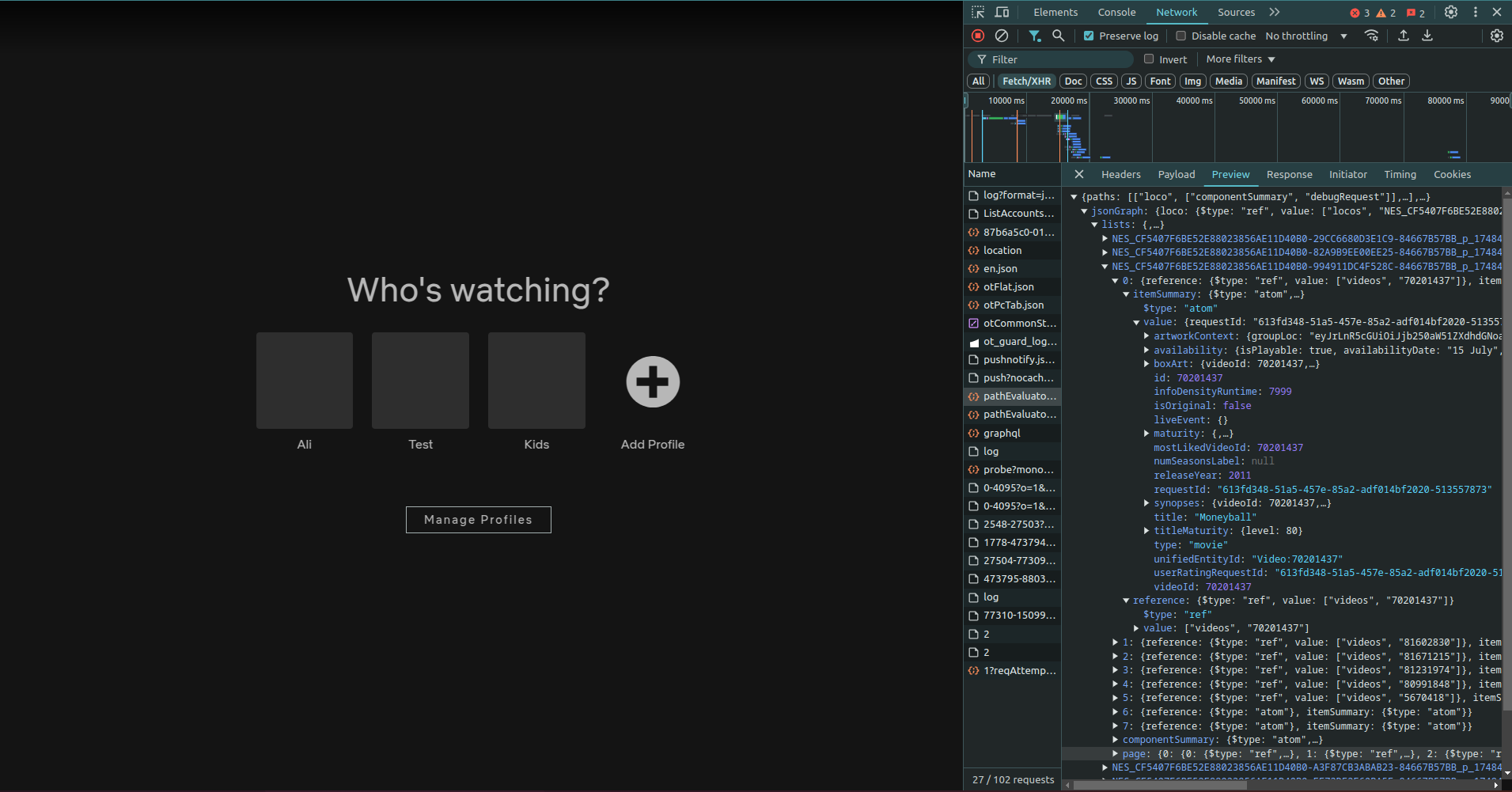Toggle the device toolbar icon

tap(1002, 12)
